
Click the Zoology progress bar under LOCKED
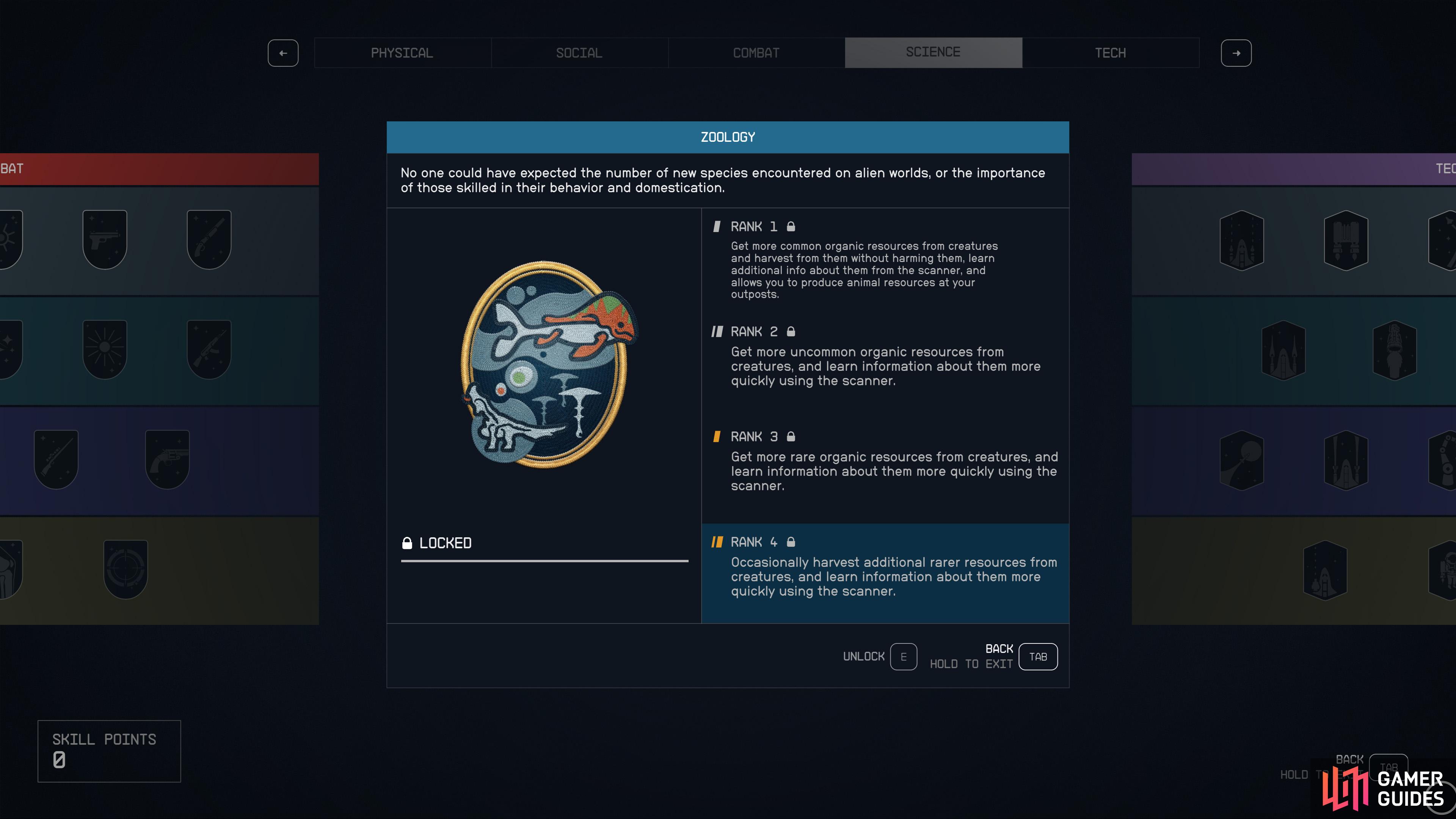544,561
